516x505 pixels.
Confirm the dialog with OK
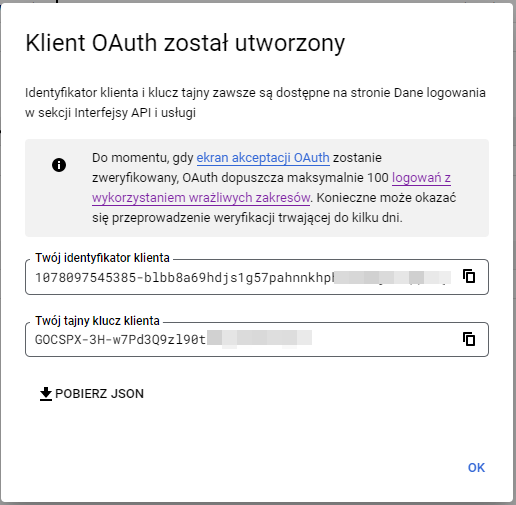[x=476, y=468]
